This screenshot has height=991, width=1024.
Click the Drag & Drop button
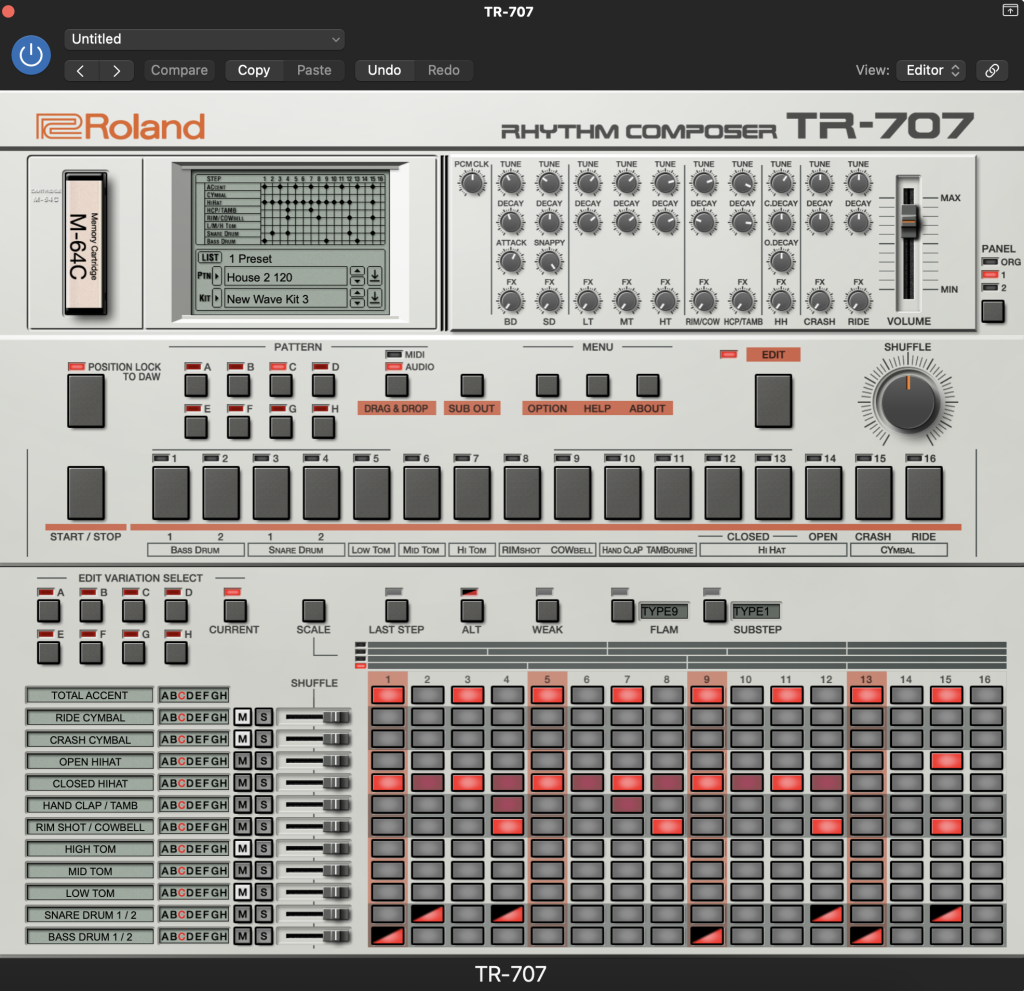tap(396, 385)
